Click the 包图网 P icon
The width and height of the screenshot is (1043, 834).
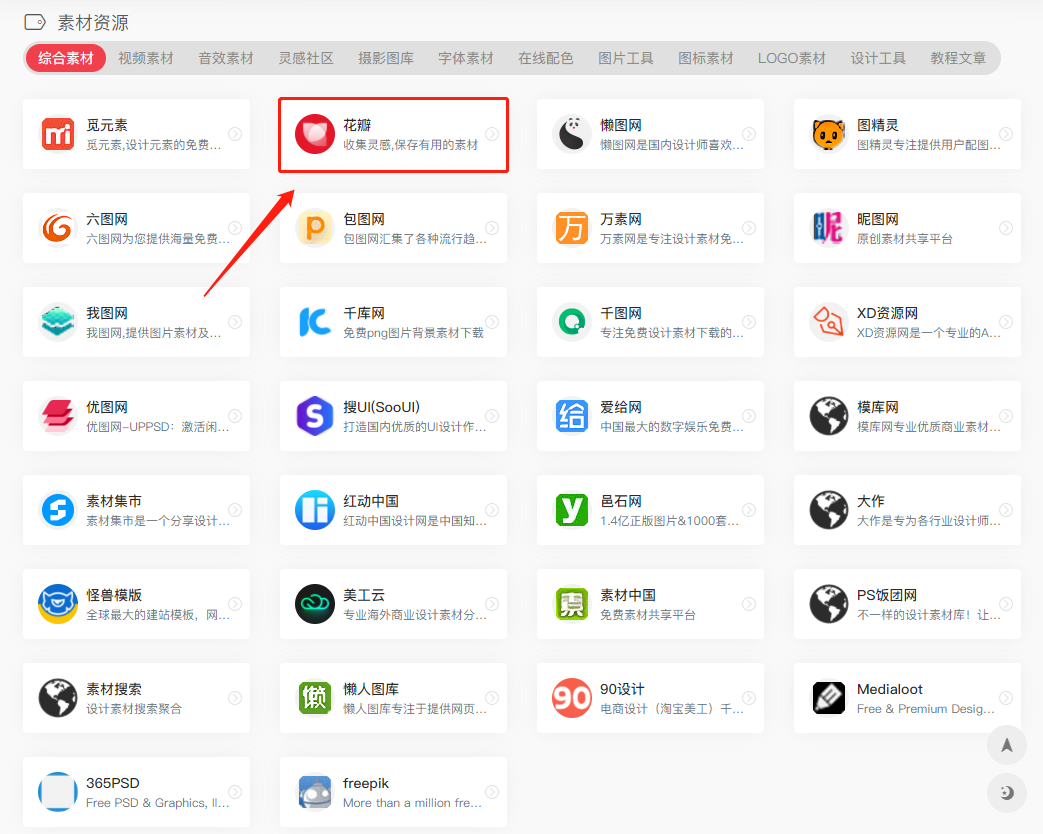(x=315, y=228)
